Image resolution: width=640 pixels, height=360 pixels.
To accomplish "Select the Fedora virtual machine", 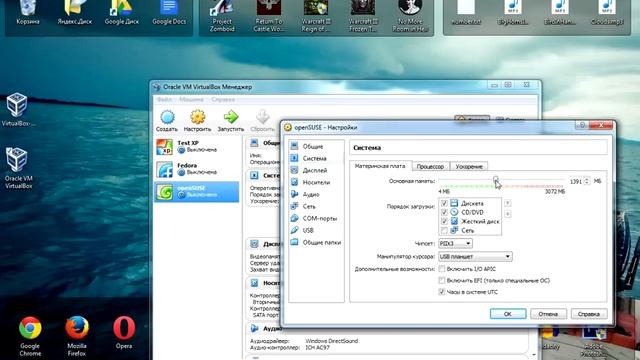I will [197, 169].
